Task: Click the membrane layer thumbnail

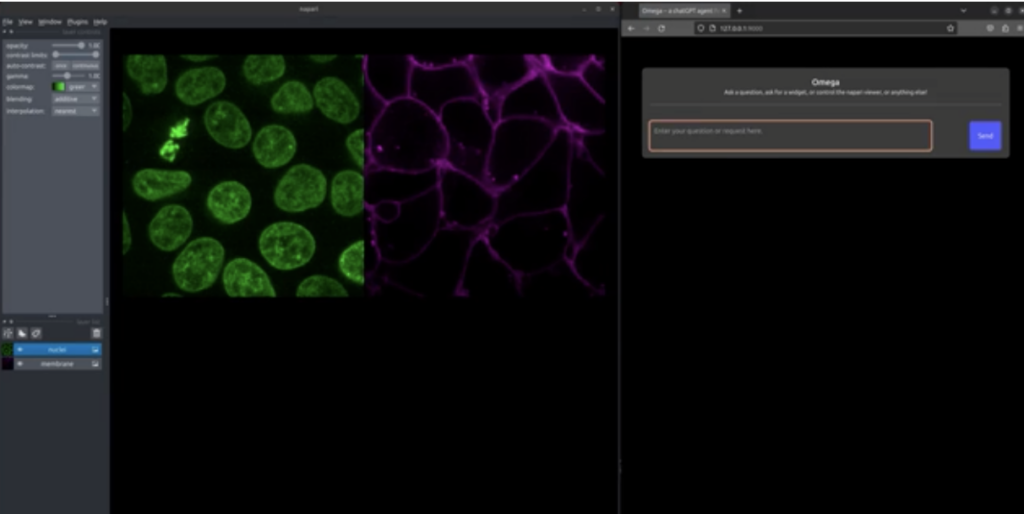Action: (7, 364)
